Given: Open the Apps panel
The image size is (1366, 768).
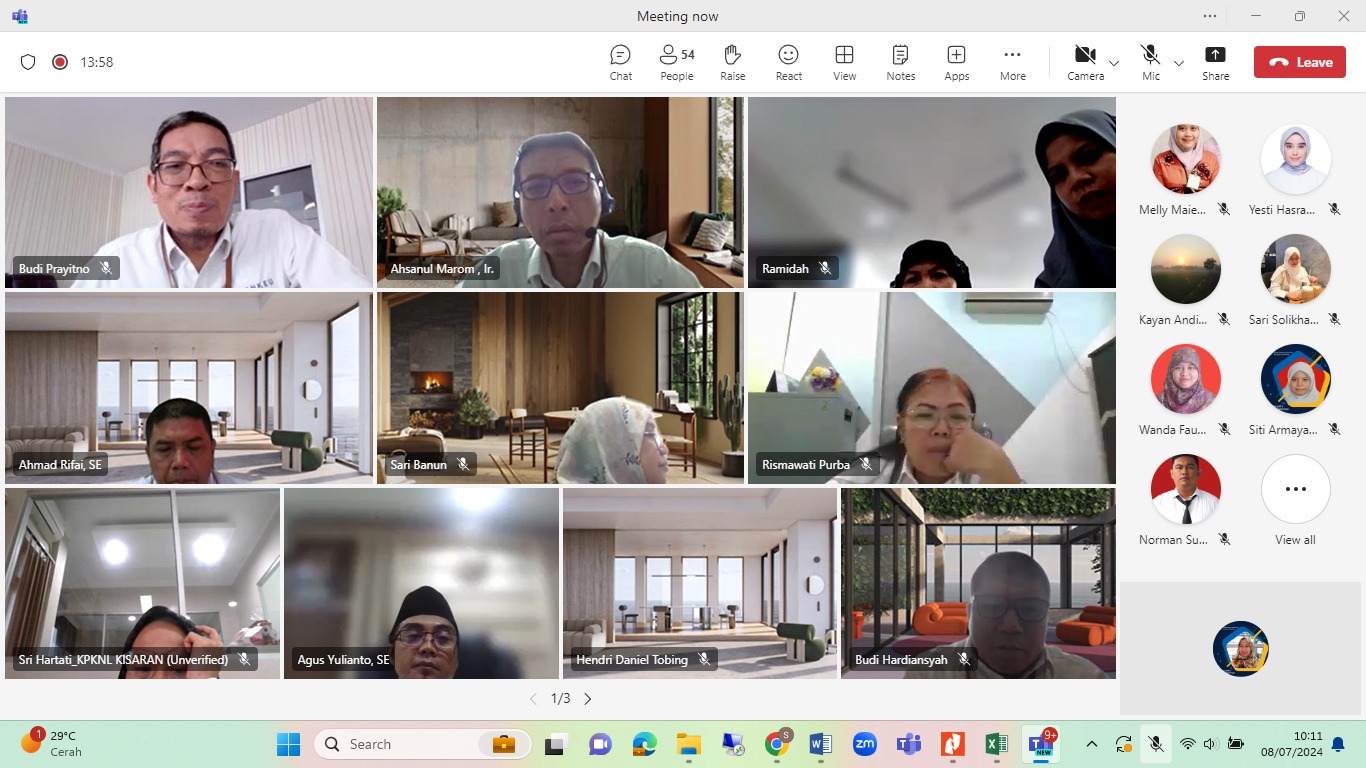Looking at the screenshot, I should (x=956, y=62).
